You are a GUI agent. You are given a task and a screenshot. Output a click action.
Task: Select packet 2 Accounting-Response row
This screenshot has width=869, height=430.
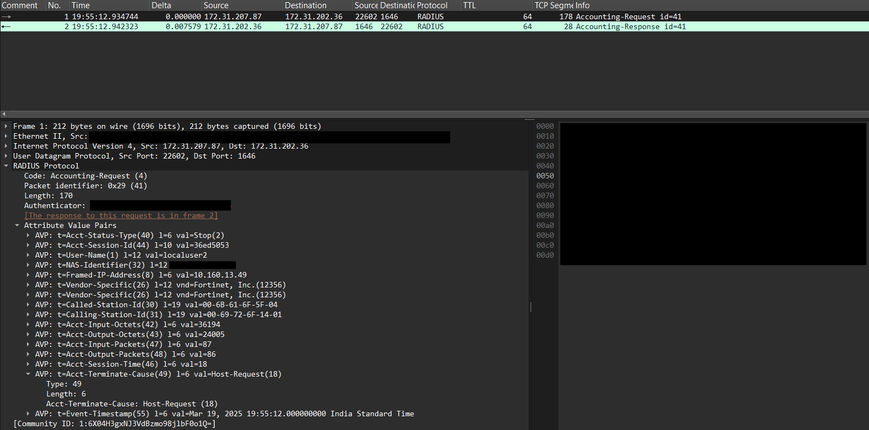[434, 27]
